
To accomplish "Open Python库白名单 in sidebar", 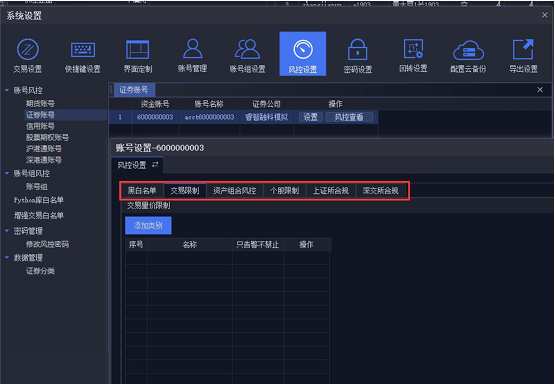I will click(x=39, y=200).
